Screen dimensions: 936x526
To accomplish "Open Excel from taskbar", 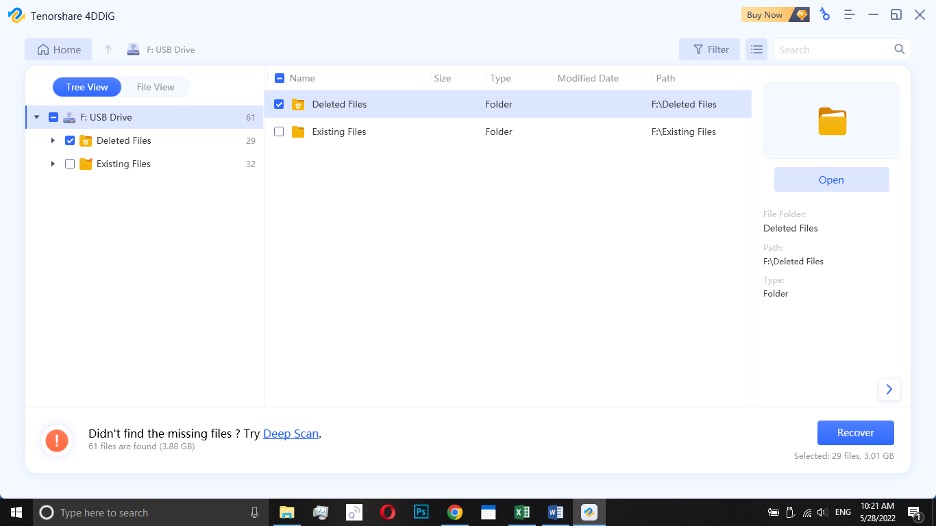I will pos(522,512).
